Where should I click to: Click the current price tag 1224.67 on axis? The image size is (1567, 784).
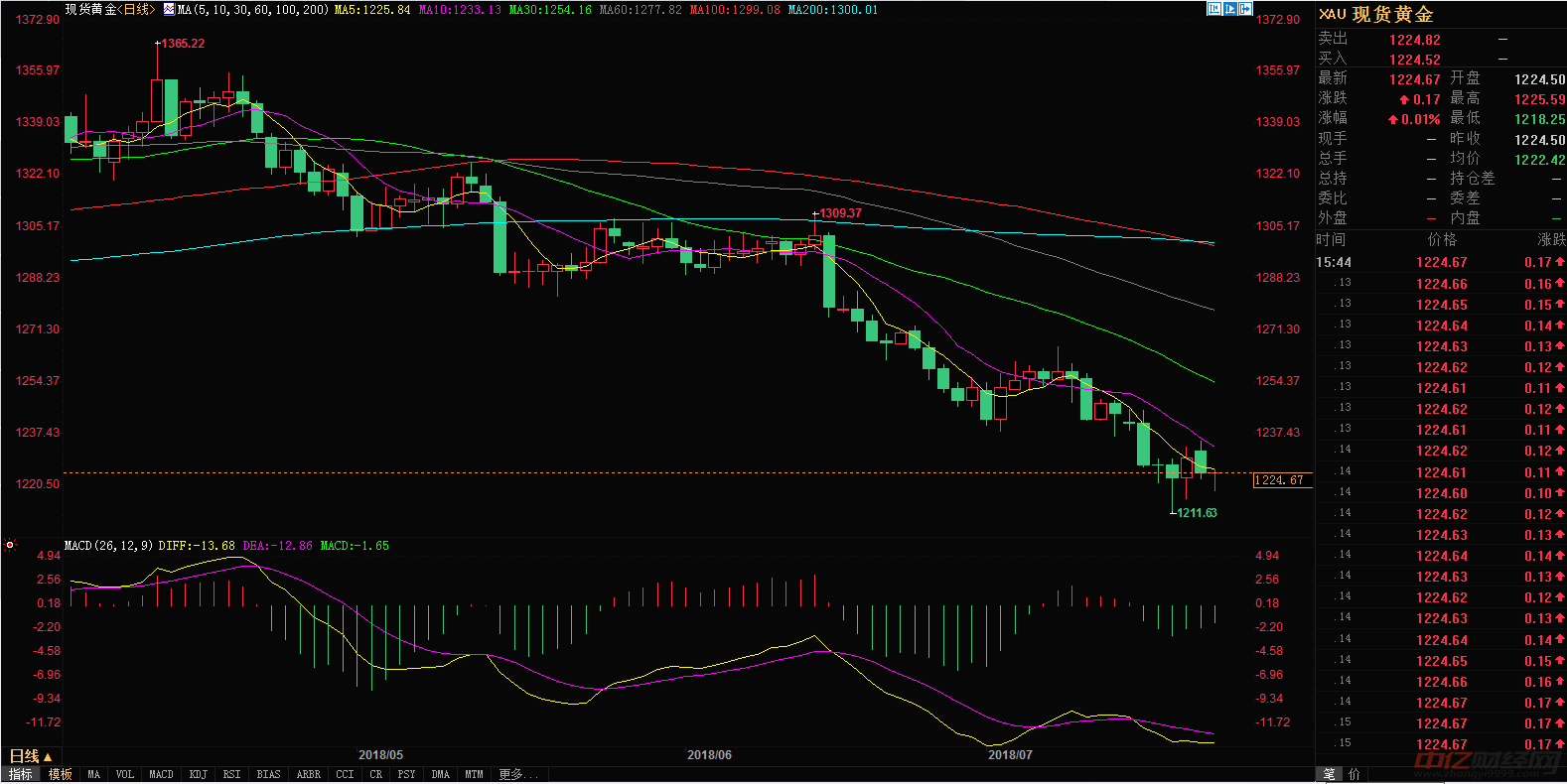pos(1282,480)
